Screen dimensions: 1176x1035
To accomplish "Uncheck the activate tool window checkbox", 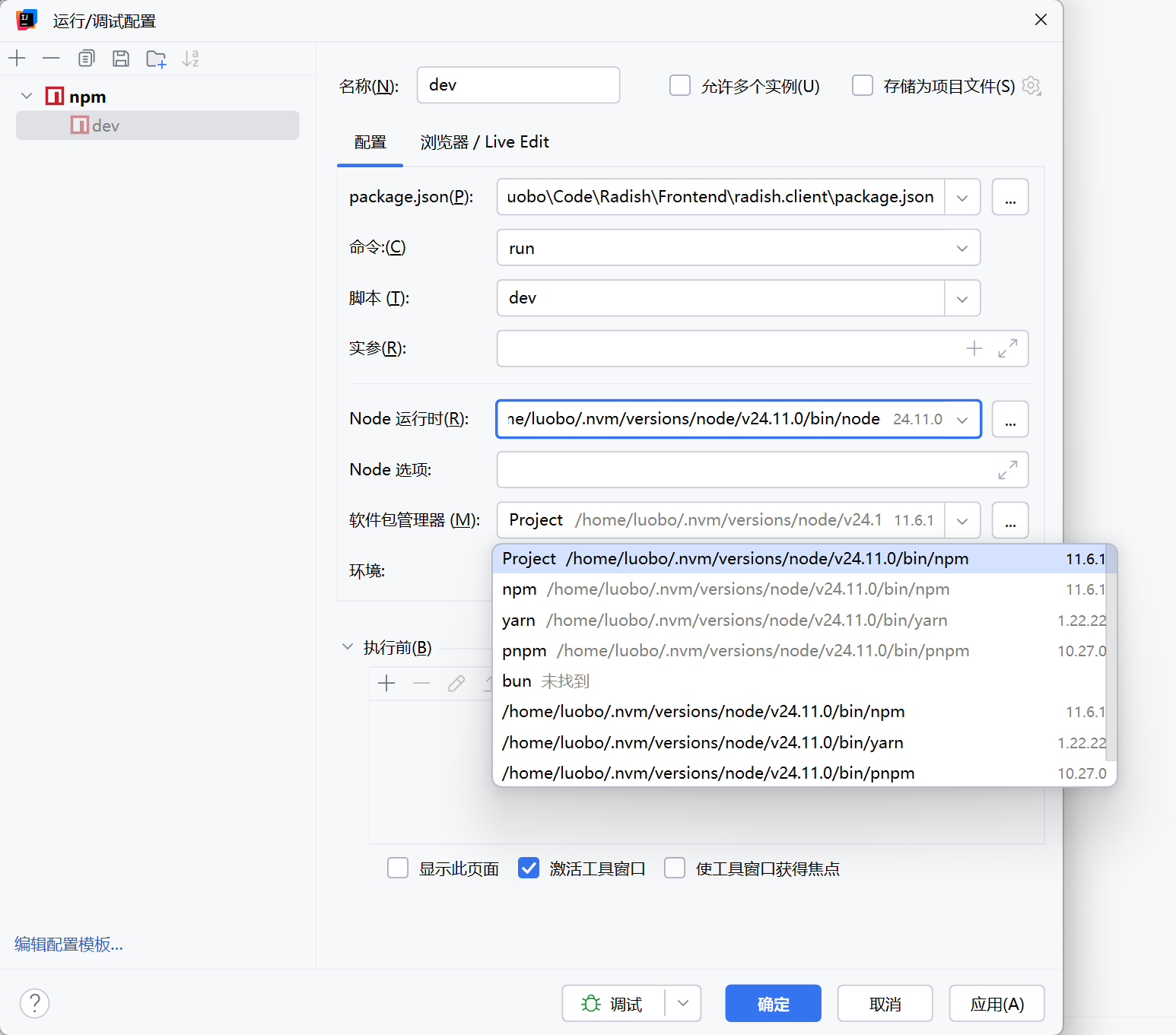I will [x=529, y=868].
